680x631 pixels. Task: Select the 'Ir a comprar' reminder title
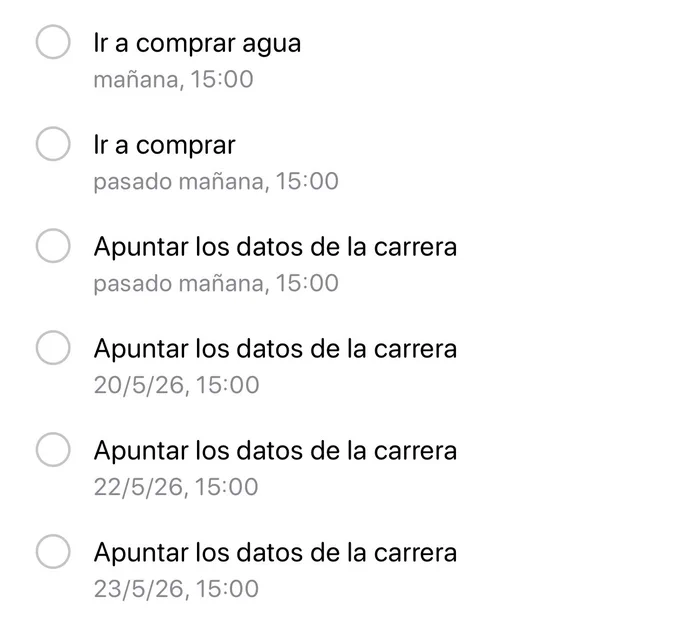coord(164,146)
